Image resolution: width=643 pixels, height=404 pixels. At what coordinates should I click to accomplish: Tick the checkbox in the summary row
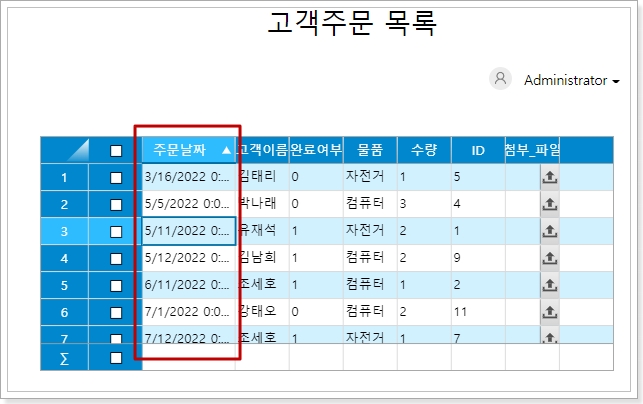pos(116,358)
